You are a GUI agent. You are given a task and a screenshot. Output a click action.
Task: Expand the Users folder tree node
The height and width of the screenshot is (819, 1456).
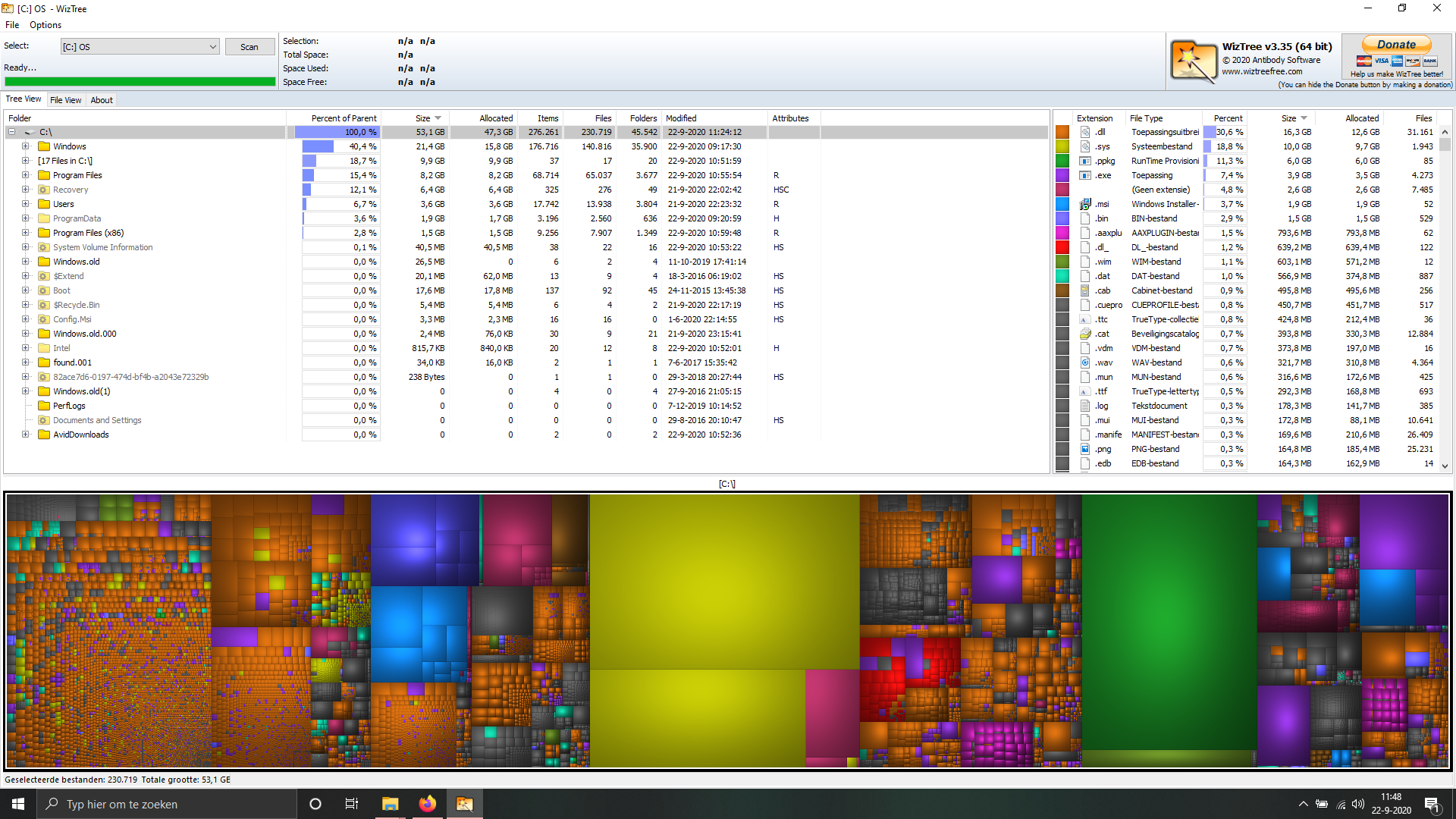25,204
